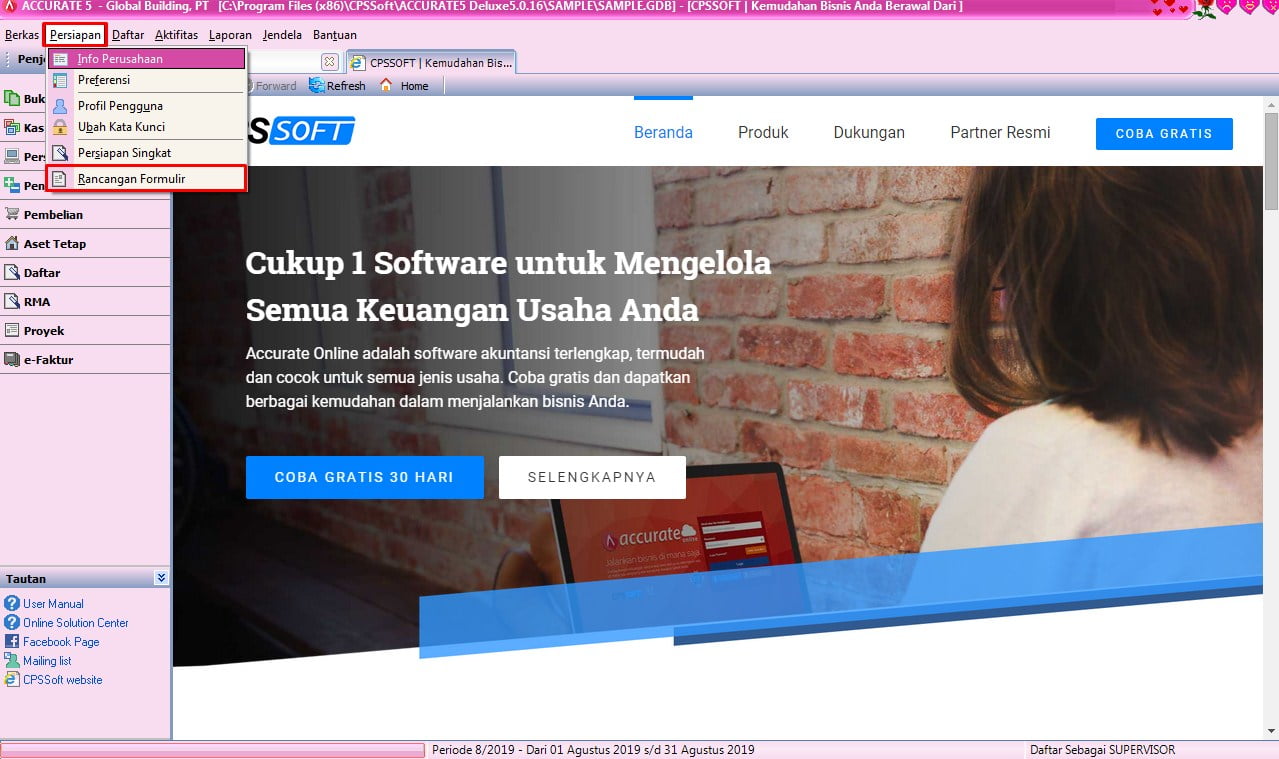Open the Produk page link

tap(763, 133)
